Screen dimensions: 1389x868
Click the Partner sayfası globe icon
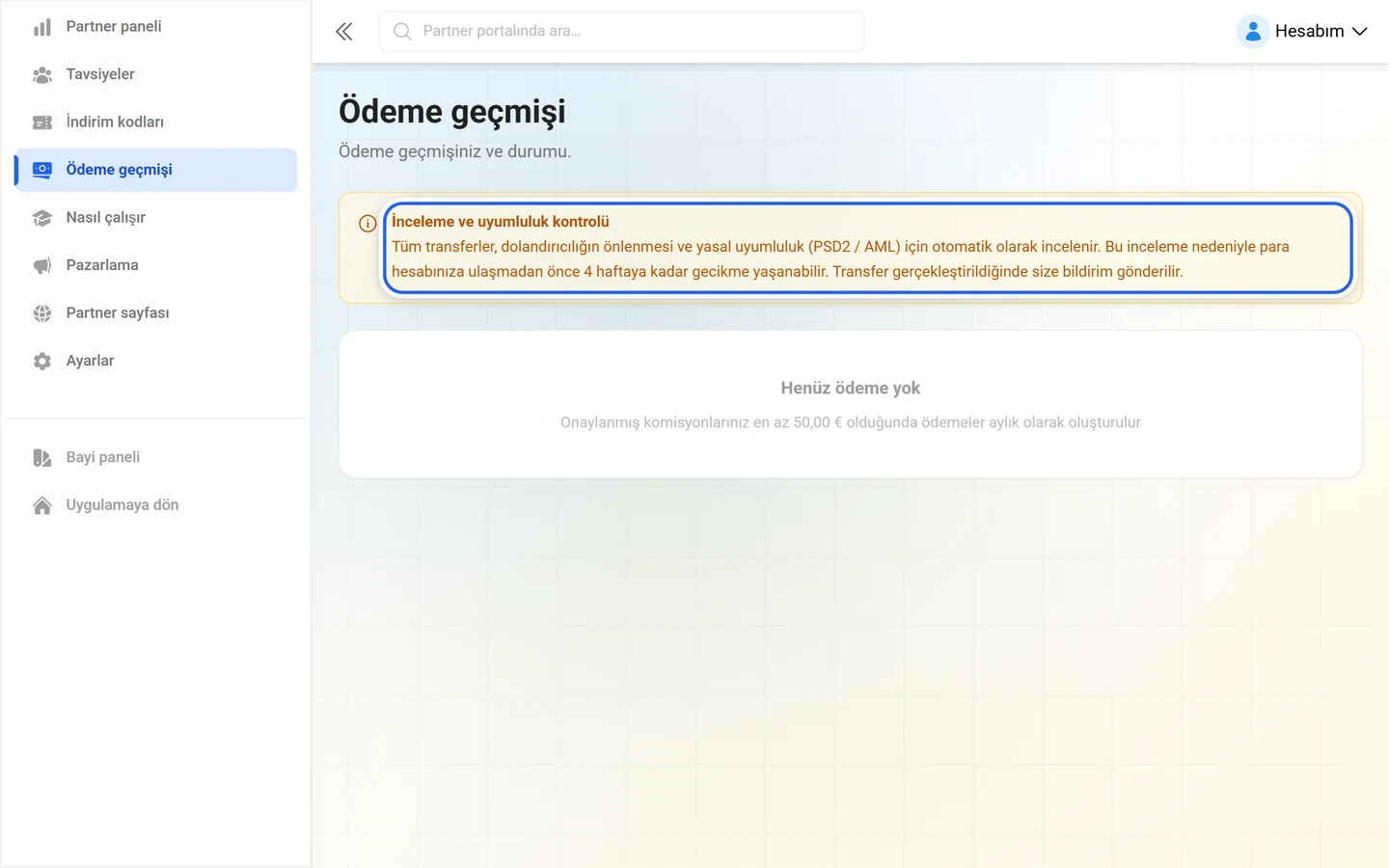click(x=42, y=313)
